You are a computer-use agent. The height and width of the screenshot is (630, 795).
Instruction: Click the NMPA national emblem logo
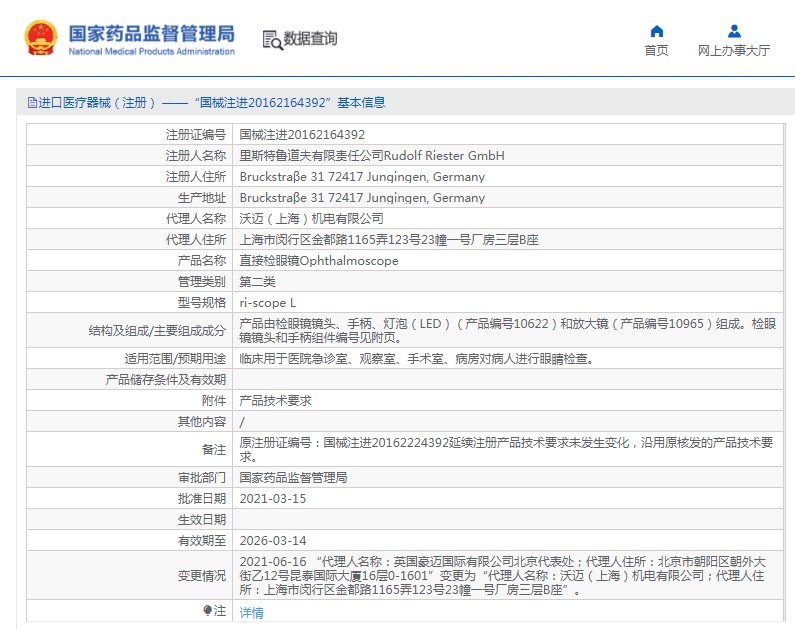[x=41, y=38]
